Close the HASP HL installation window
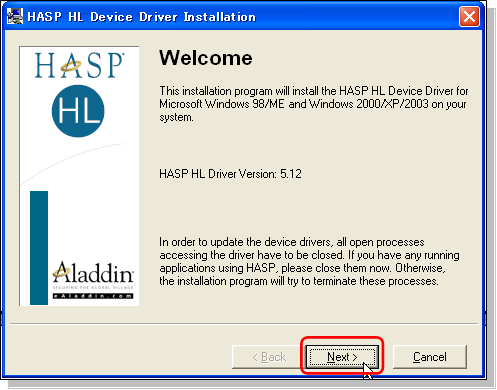The image size is (497, 390). [x=469, y=16]
